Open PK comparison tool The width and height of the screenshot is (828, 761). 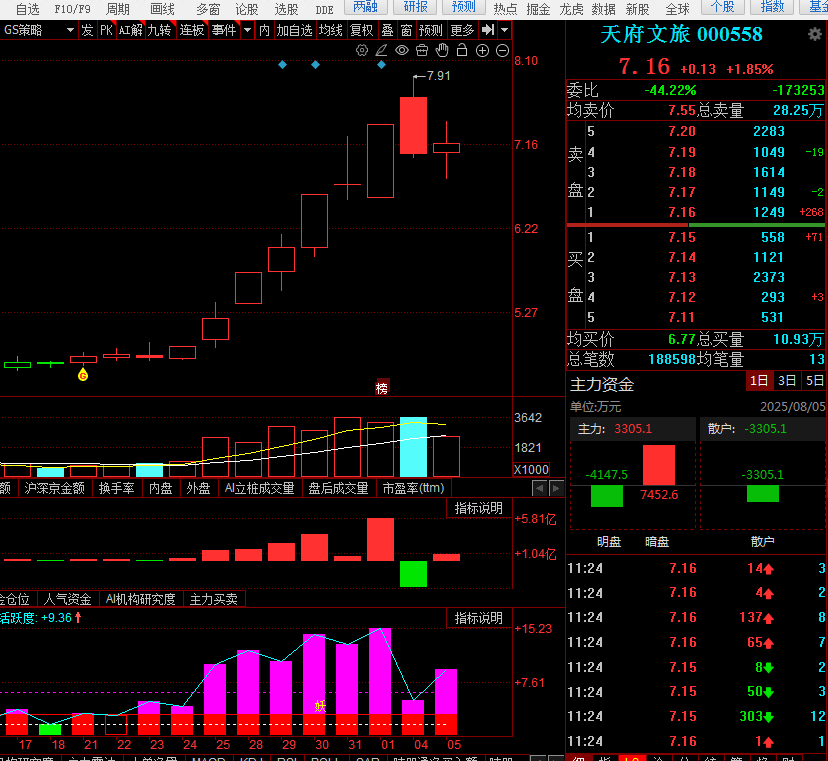point(106,30)
